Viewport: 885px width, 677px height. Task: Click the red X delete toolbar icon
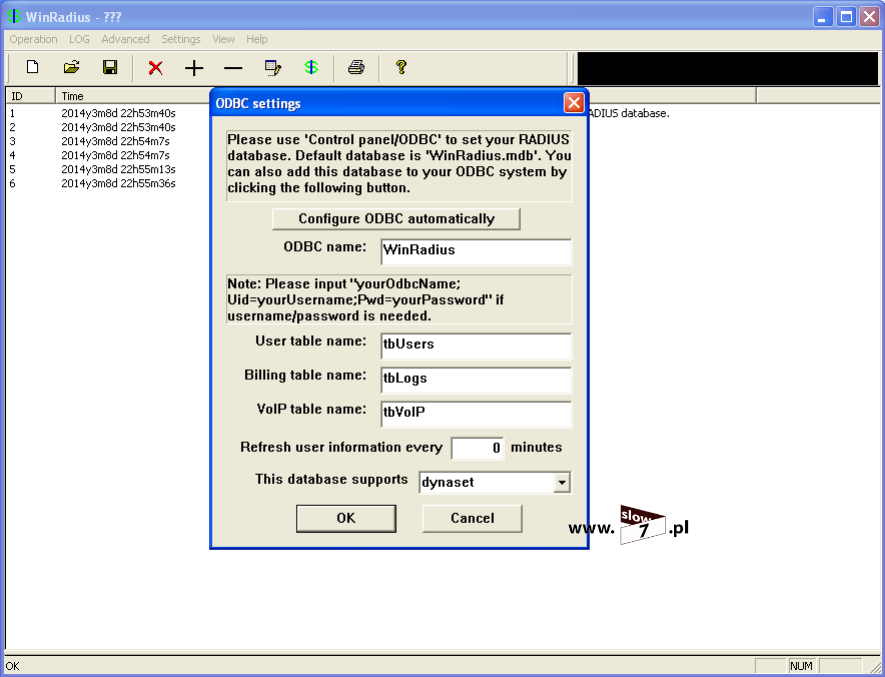(155, 68)
